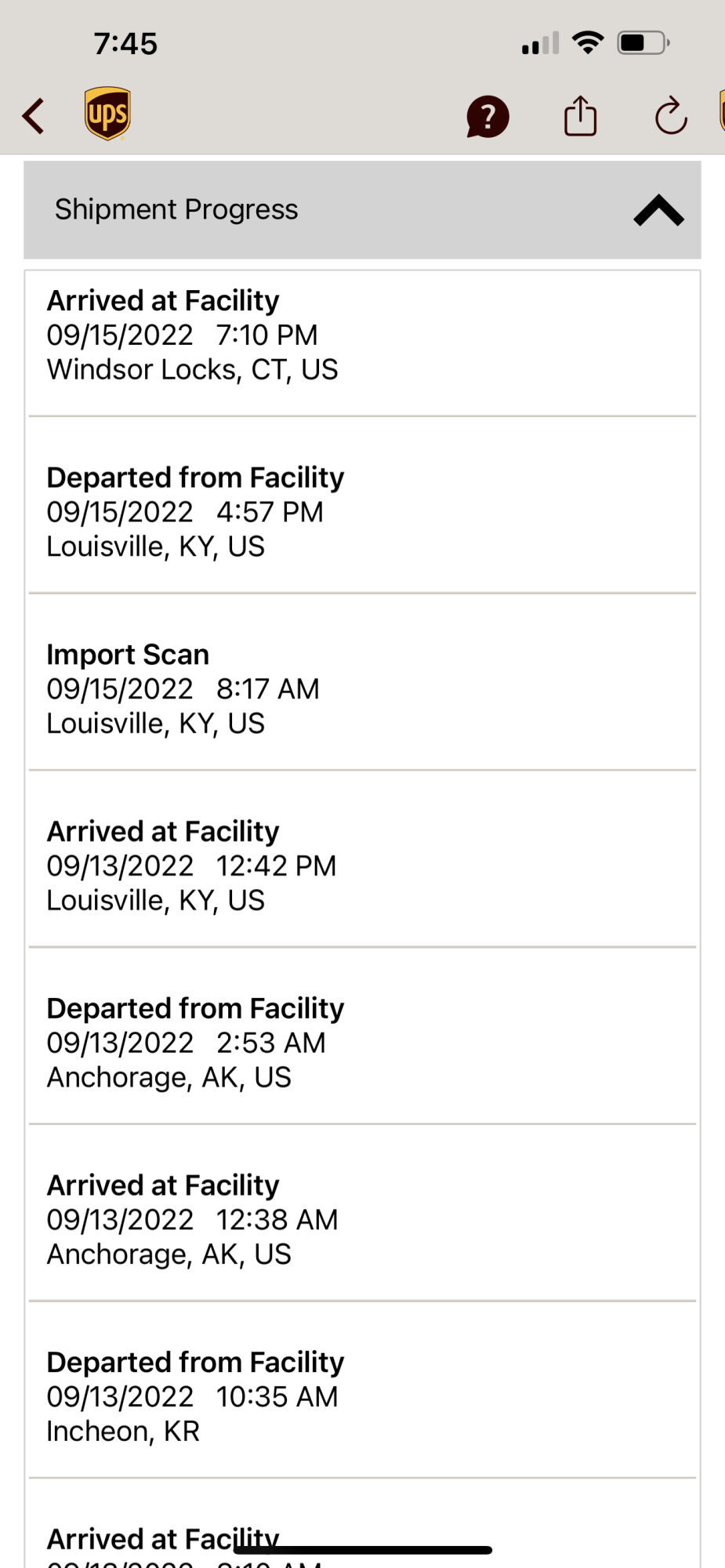Tap the 7:45 clock in status bar
This screenshot has width=725, height=1568.
pyautogui.click(x=125, y=44)
